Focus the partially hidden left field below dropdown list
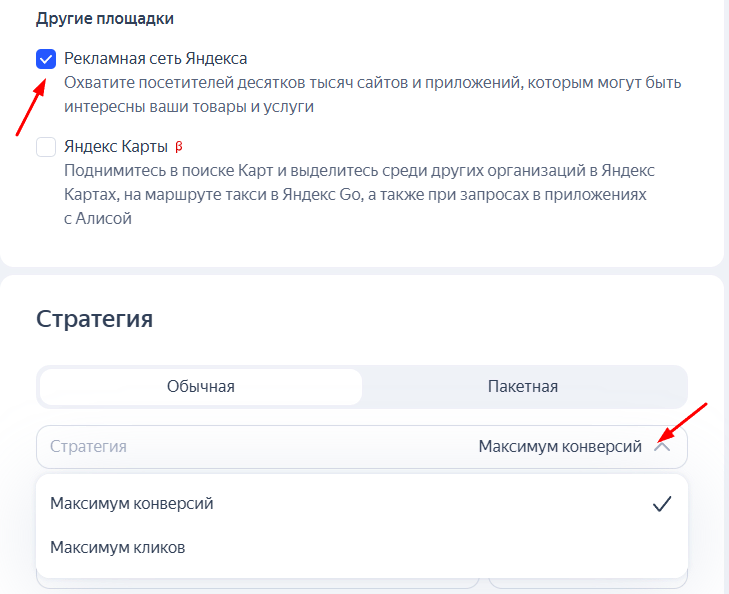 pyautogui.click(x=258, y=583)
